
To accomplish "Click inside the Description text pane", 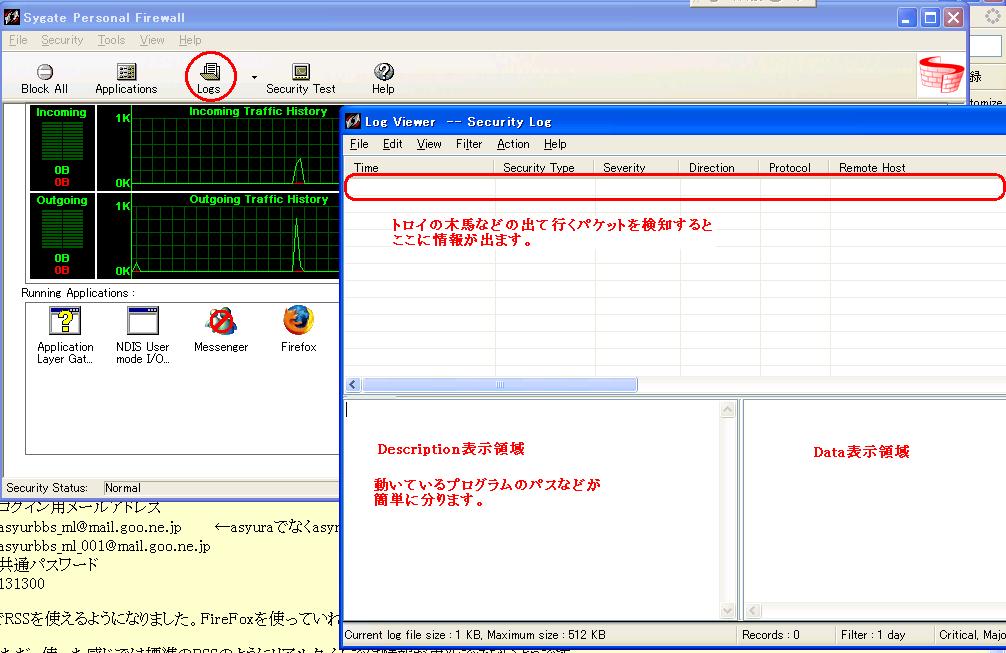I will tap(533, 509).
